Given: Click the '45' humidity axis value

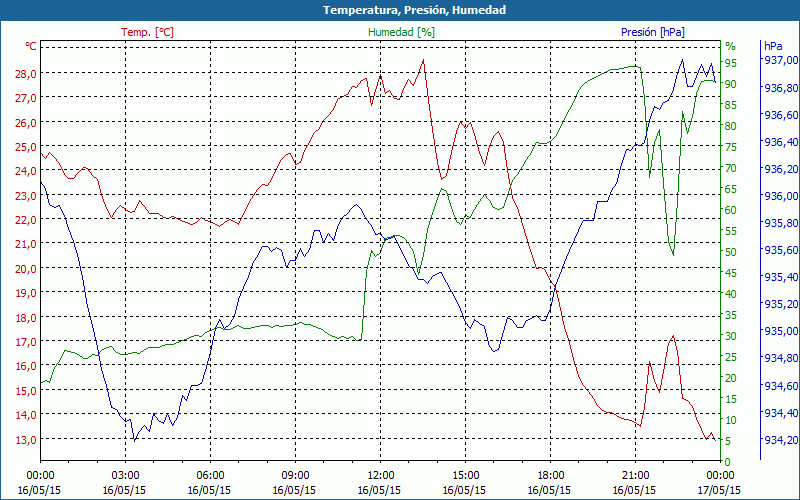Looking at the screenshot, I should (x=731, y=273).
